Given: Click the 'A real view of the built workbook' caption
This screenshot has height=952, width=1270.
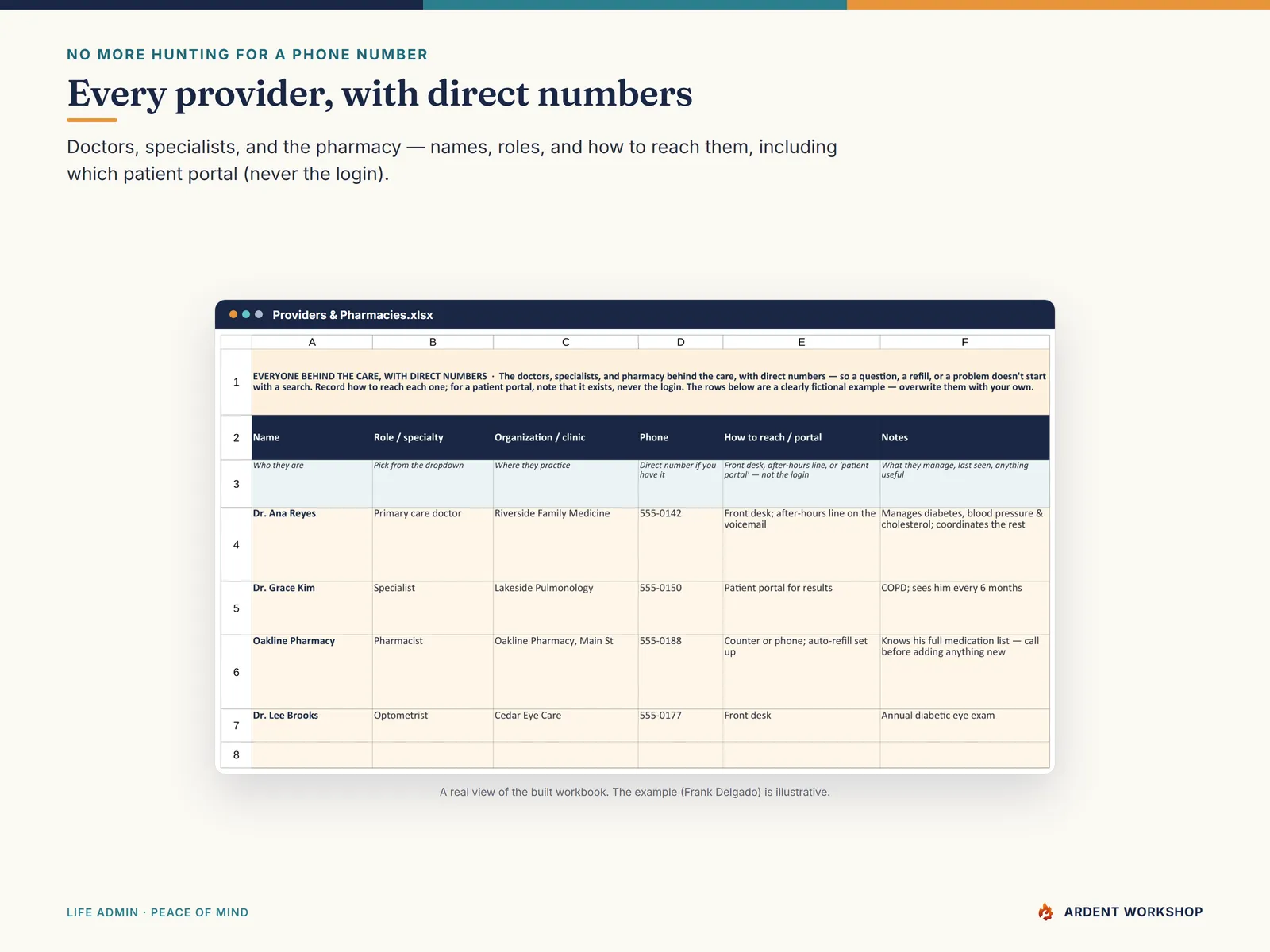Looking at the screenshot, I should click(635, 792).
